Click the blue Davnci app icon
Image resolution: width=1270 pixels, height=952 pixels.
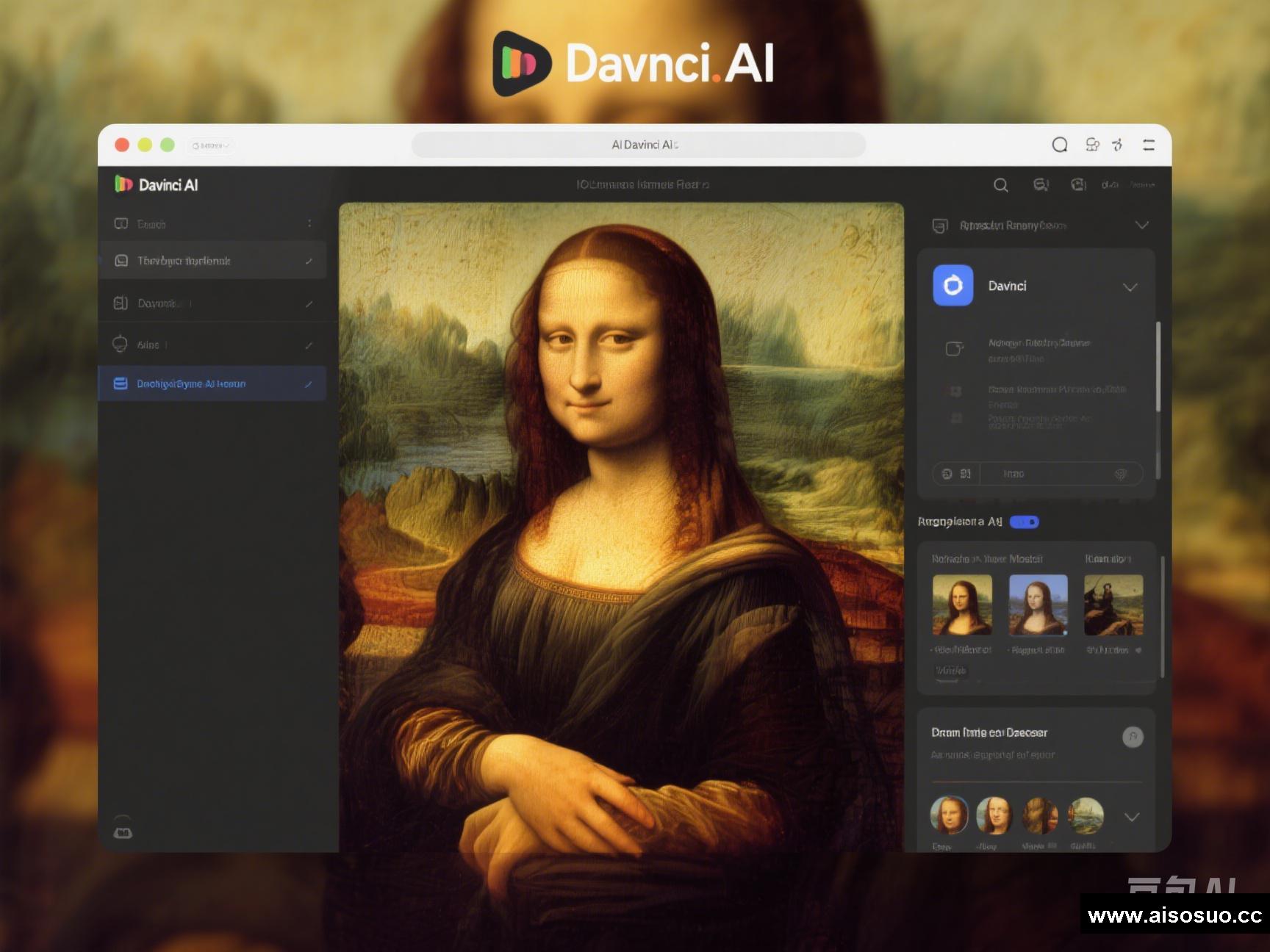click(953, 285)
